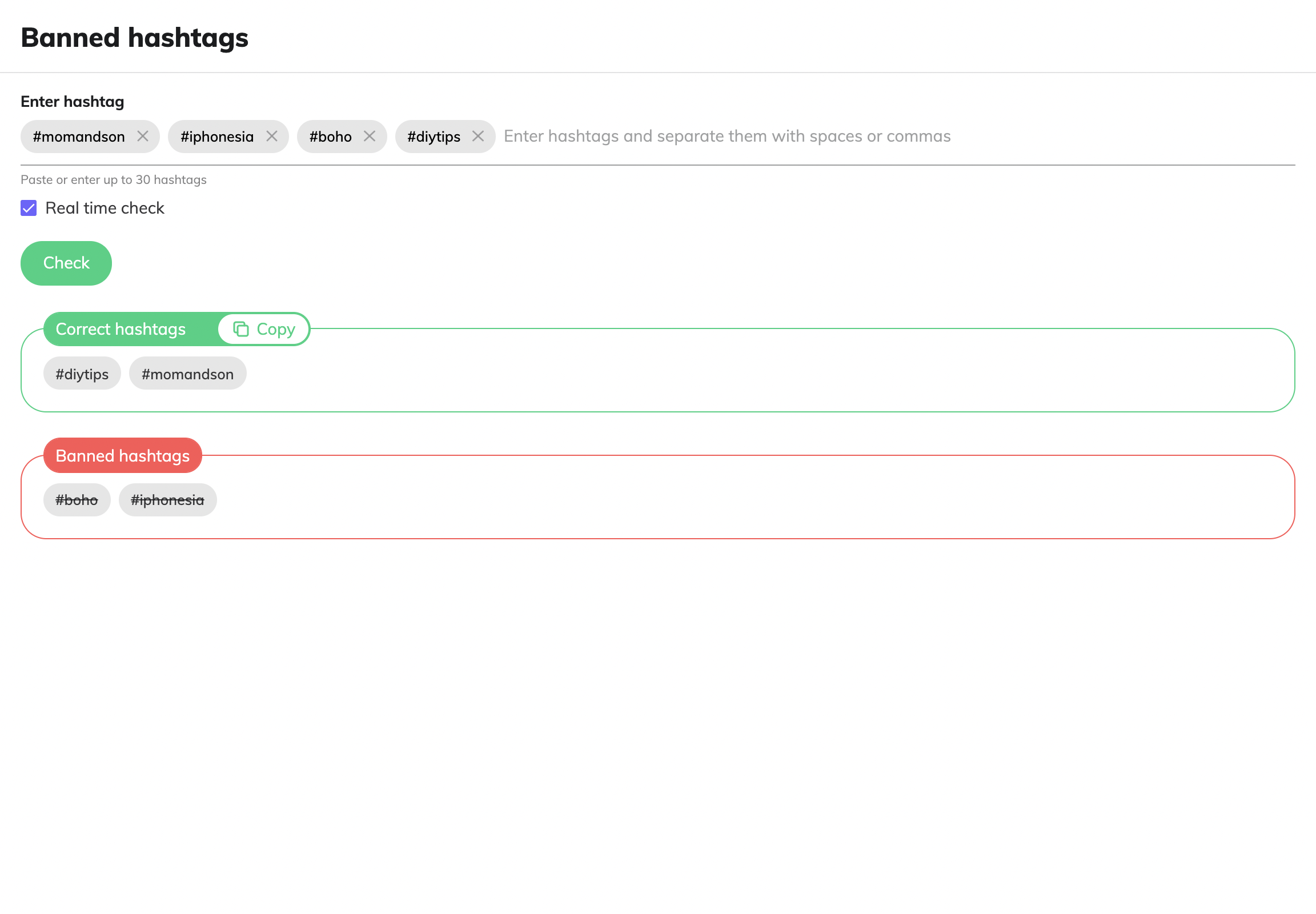Remove #boho chip using its X icon
This screenshot has height=914, width=1316.
pyautogui.click(x=370, y=137)
